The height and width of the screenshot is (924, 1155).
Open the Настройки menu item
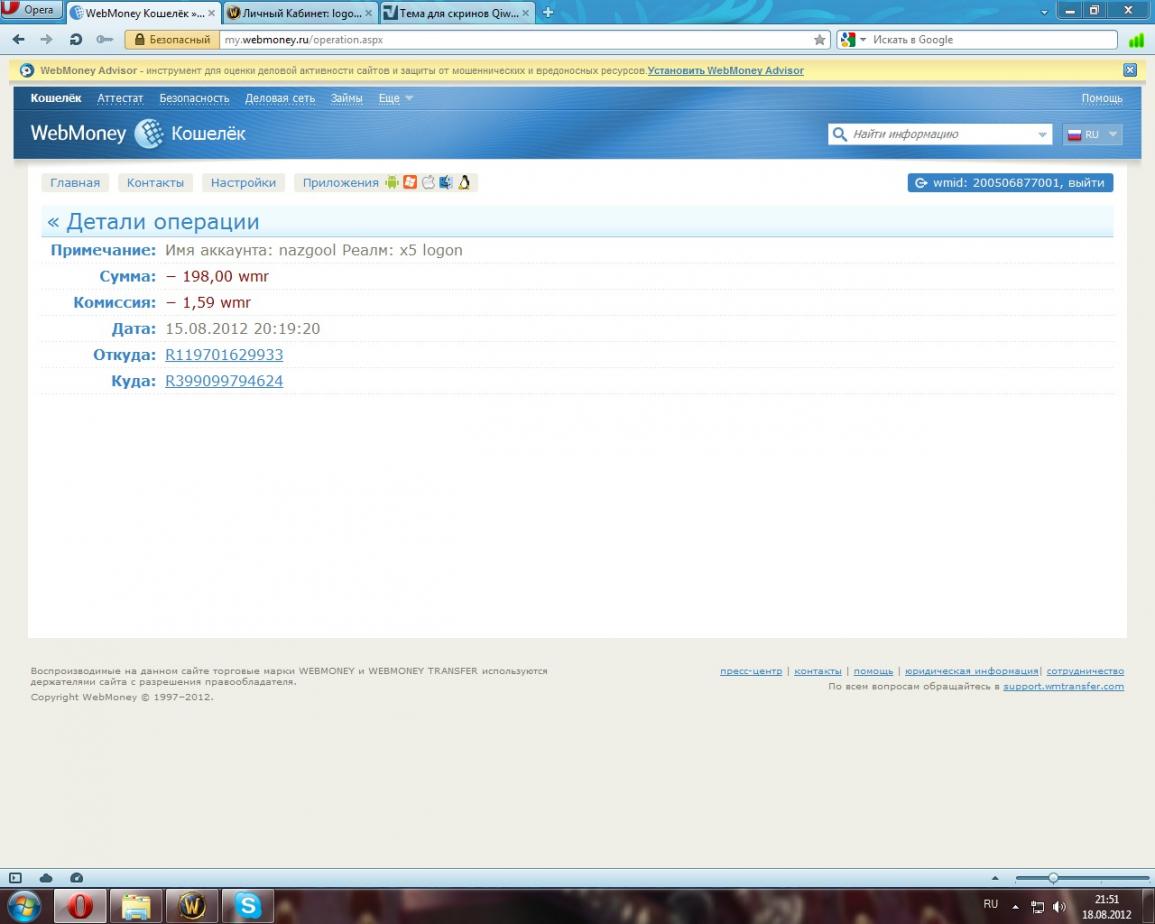click(243, 183)
